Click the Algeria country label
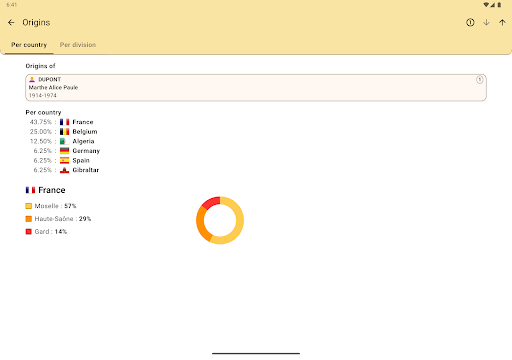 point(83,141)
